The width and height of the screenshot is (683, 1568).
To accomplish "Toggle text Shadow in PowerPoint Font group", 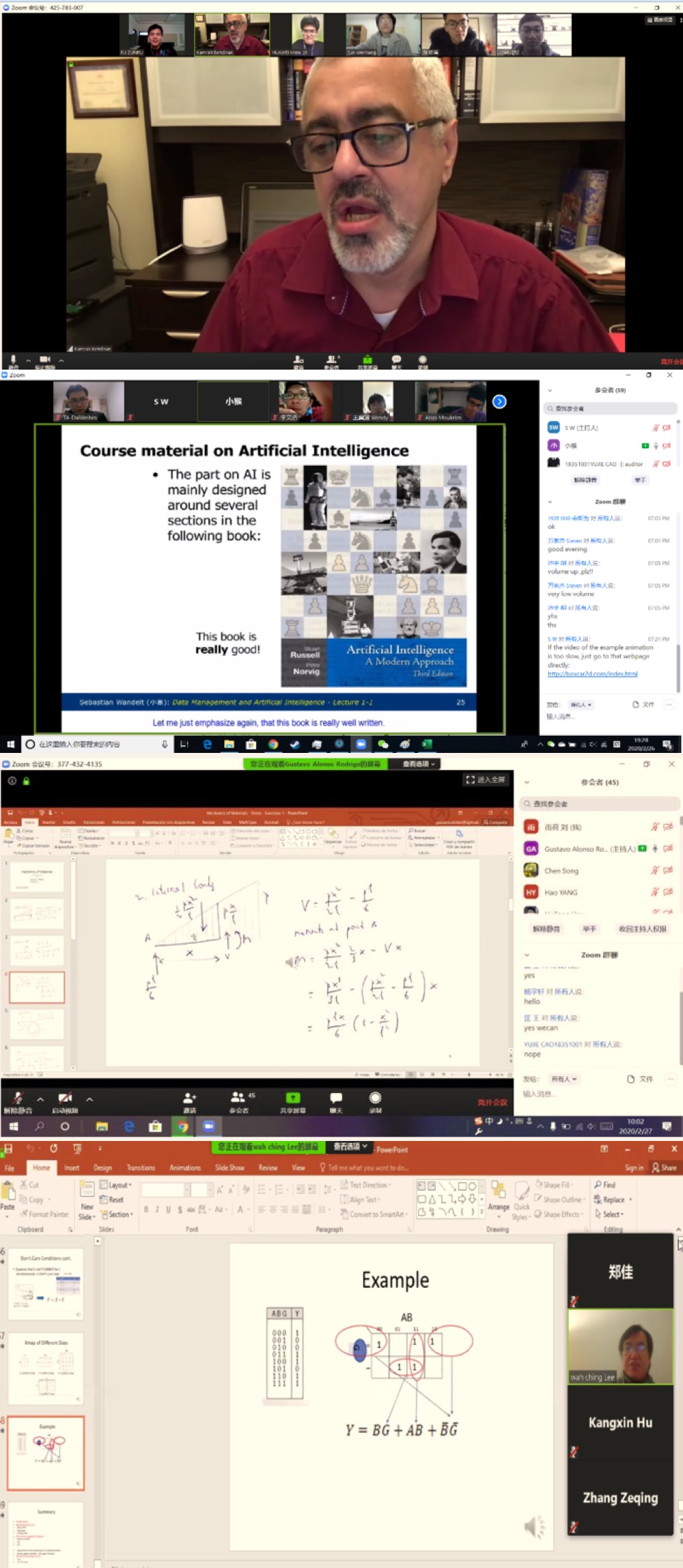I will [180, 1209].
